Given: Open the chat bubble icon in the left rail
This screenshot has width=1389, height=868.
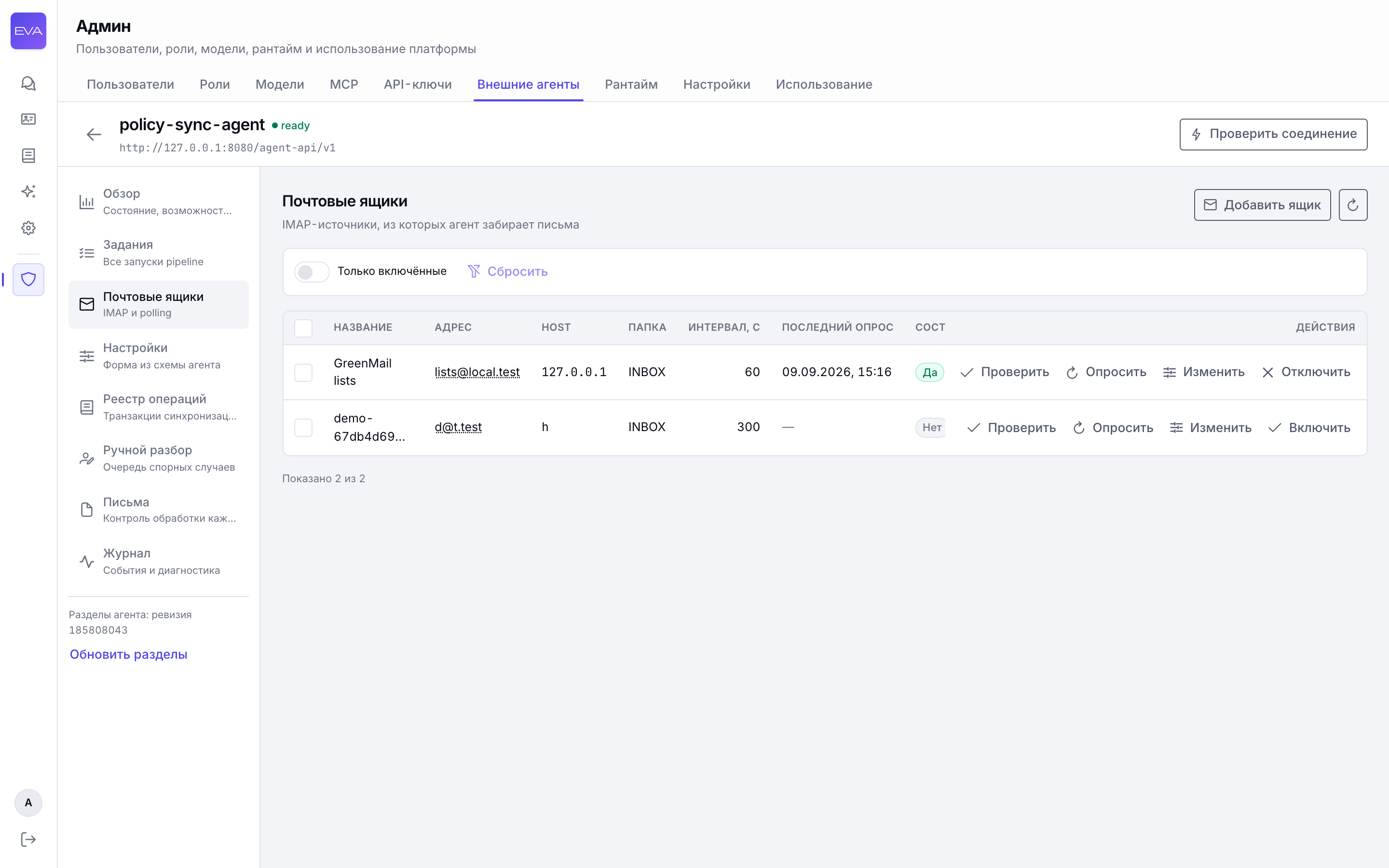Looking at the screenshot, I should 28,83.
